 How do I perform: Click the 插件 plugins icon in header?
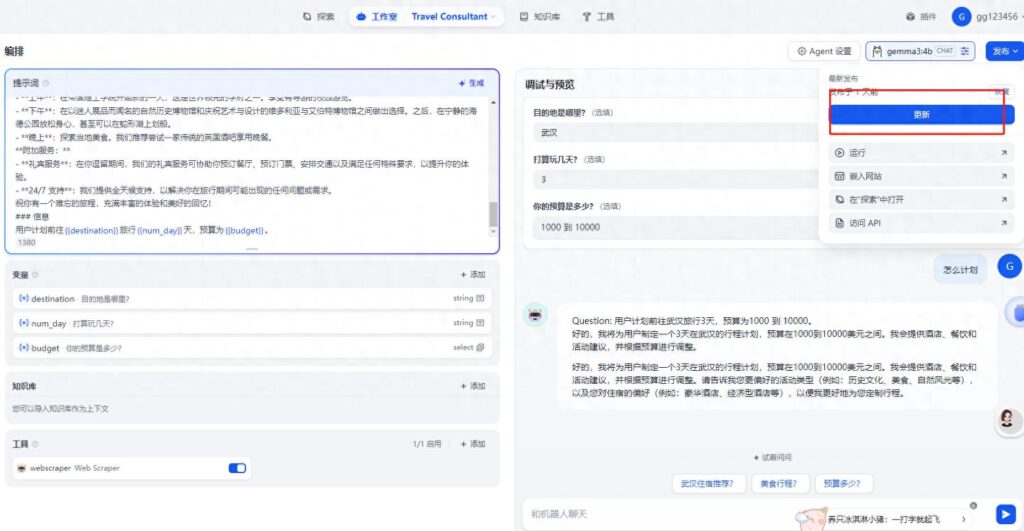(x=910, y=17)
